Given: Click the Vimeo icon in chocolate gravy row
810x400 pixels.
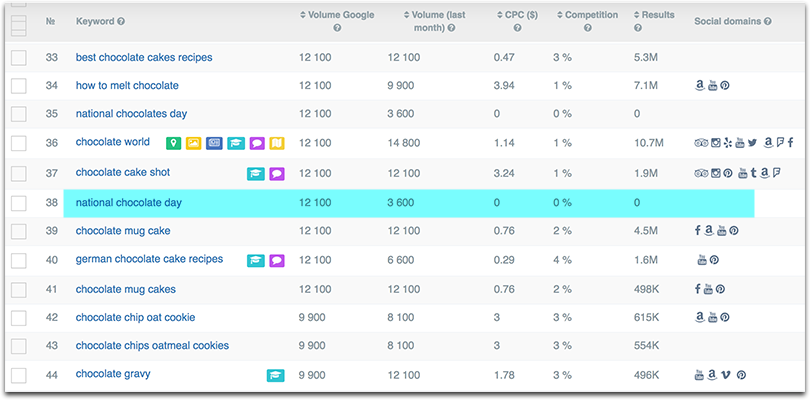Looking at the screenshot, I should [726, 375].
